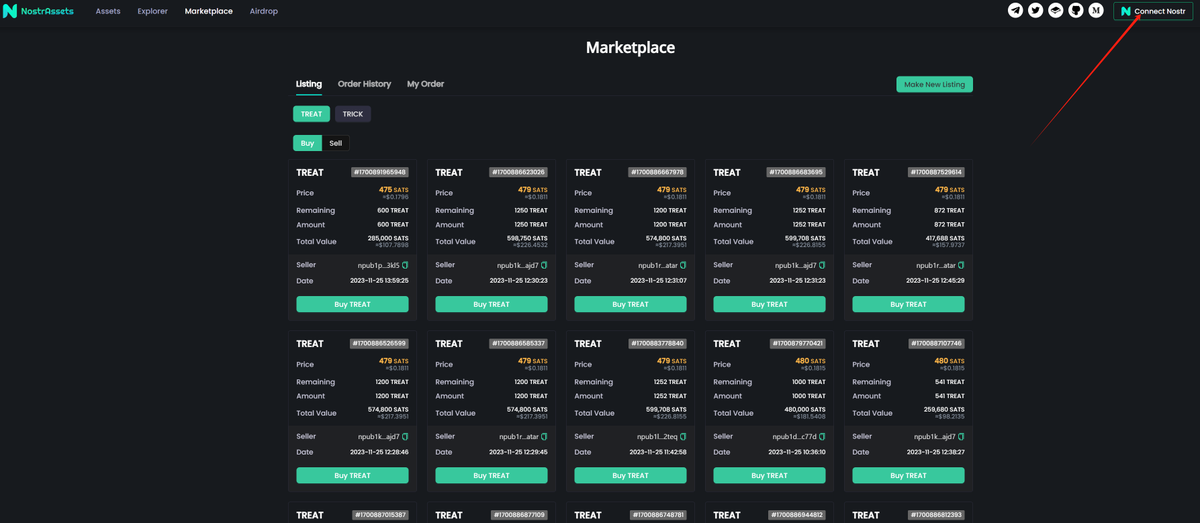Click order ID badge #1700887107746
Image resolution: width=1200 pixels, height=523 pixels.
coord(935,343)
